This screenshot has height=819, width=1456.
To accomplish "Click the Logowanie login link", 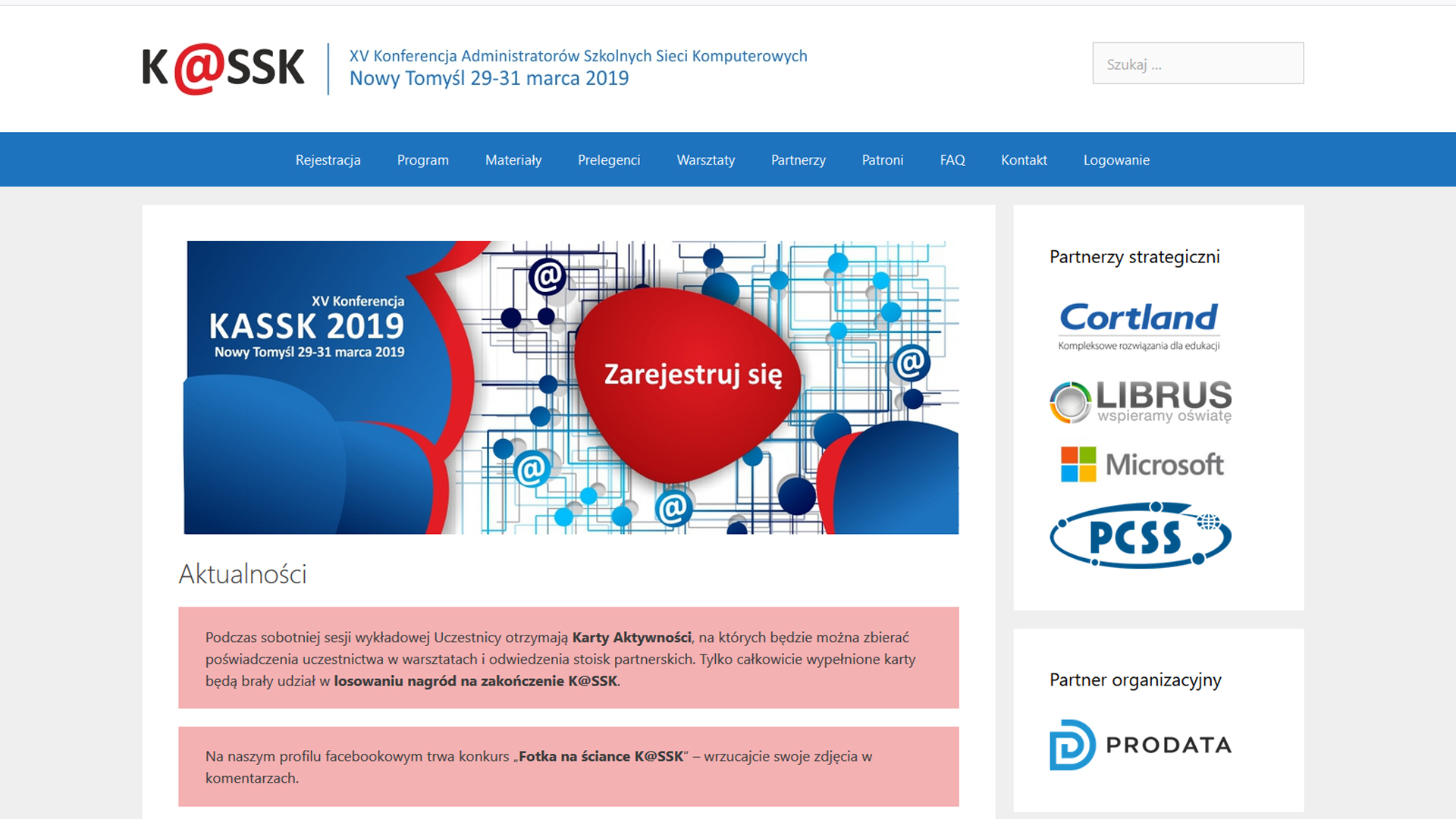I will click(x=1116, y=160).
